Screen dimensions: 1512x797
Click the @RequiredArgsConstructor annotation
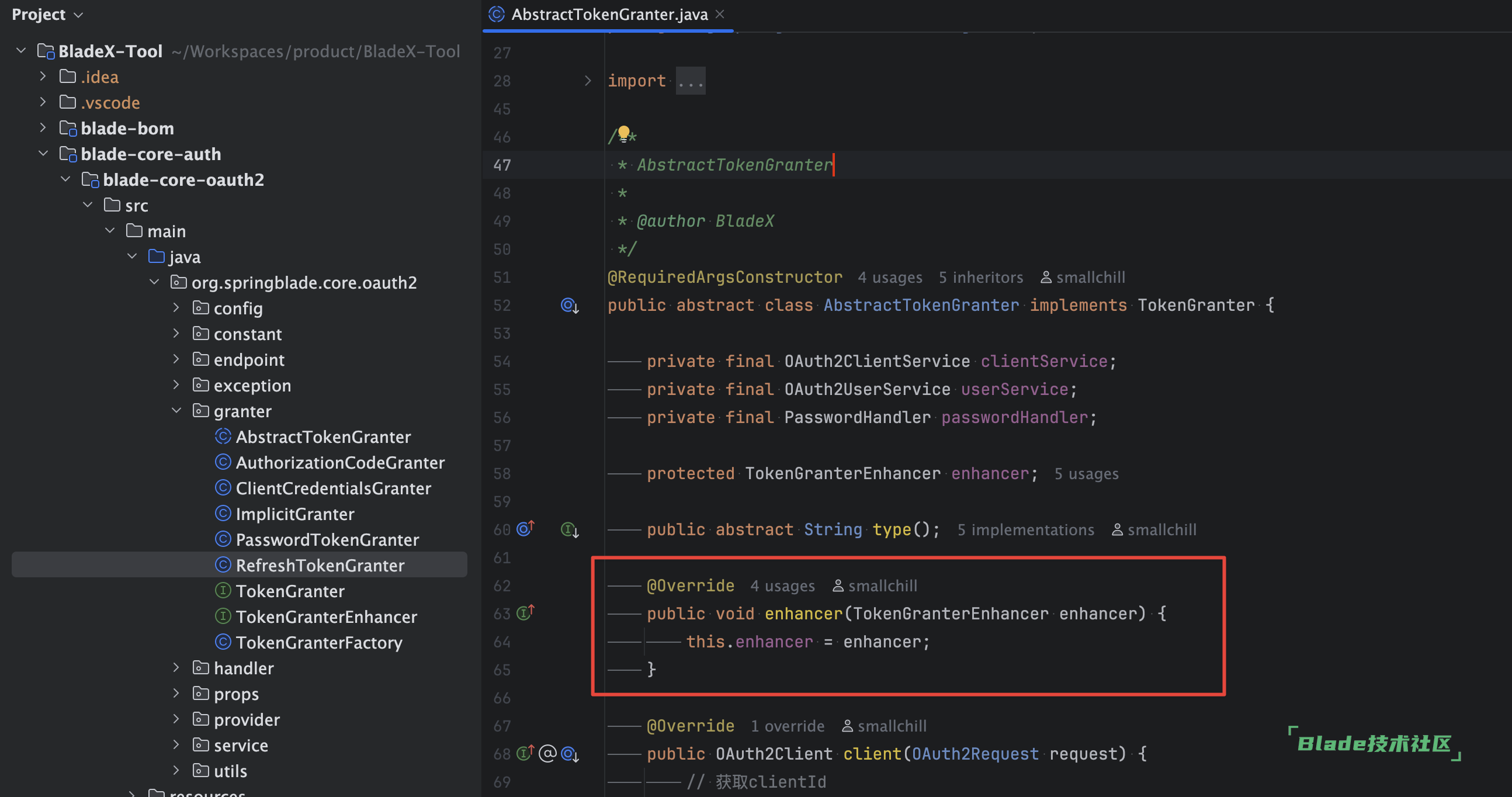pyautogui.click(x=725, y=277)
